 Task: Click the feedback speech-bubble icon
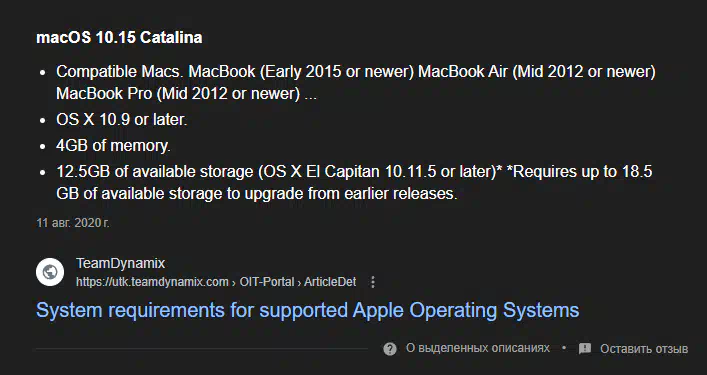click(585, 348)
